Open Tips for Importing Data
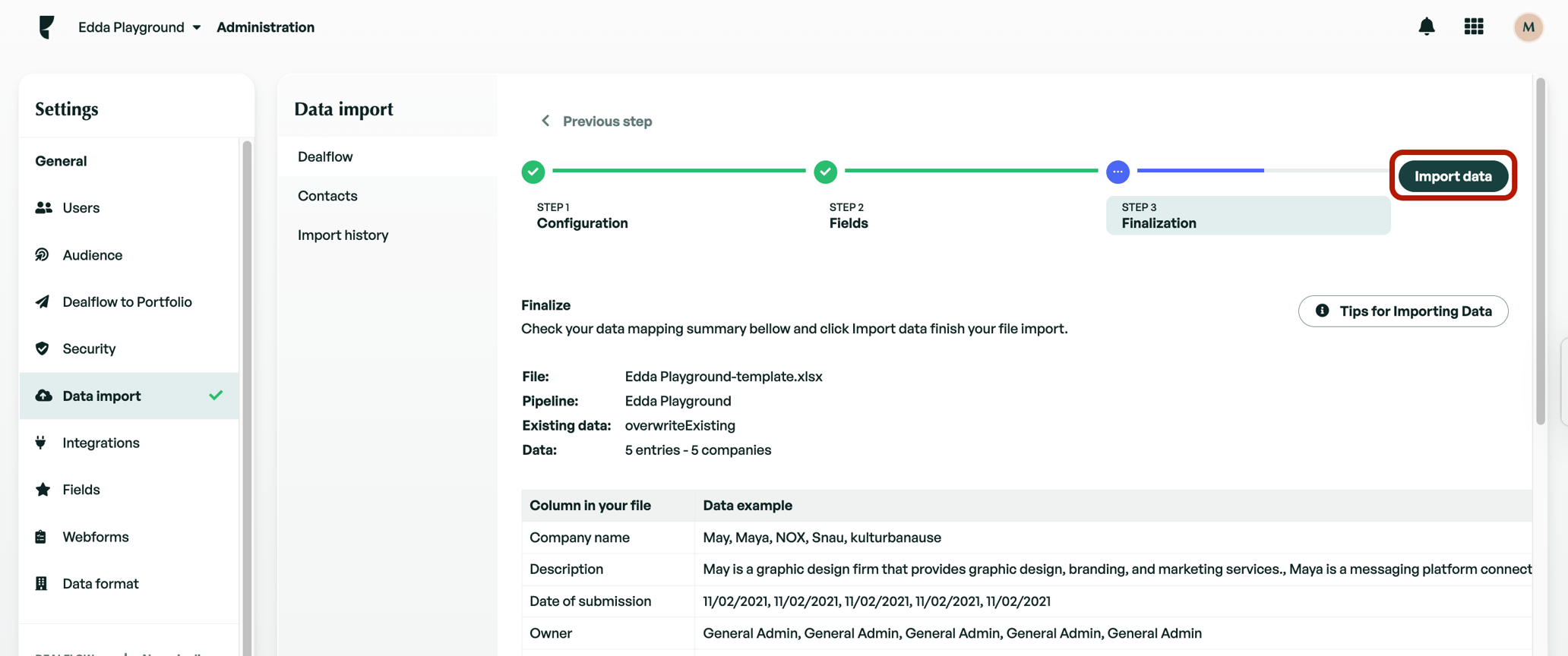The height and width of the screenshot is (656, 1568). [x=1403, y=311]
